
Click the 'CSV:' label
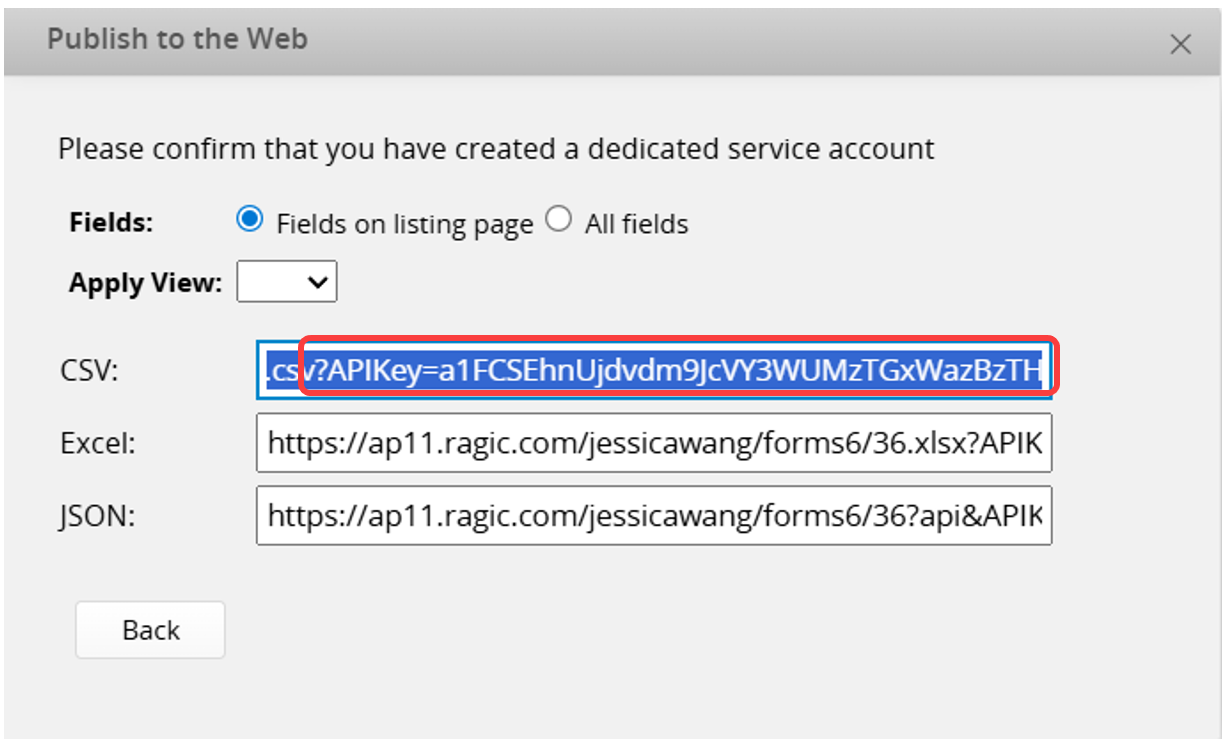89,372
